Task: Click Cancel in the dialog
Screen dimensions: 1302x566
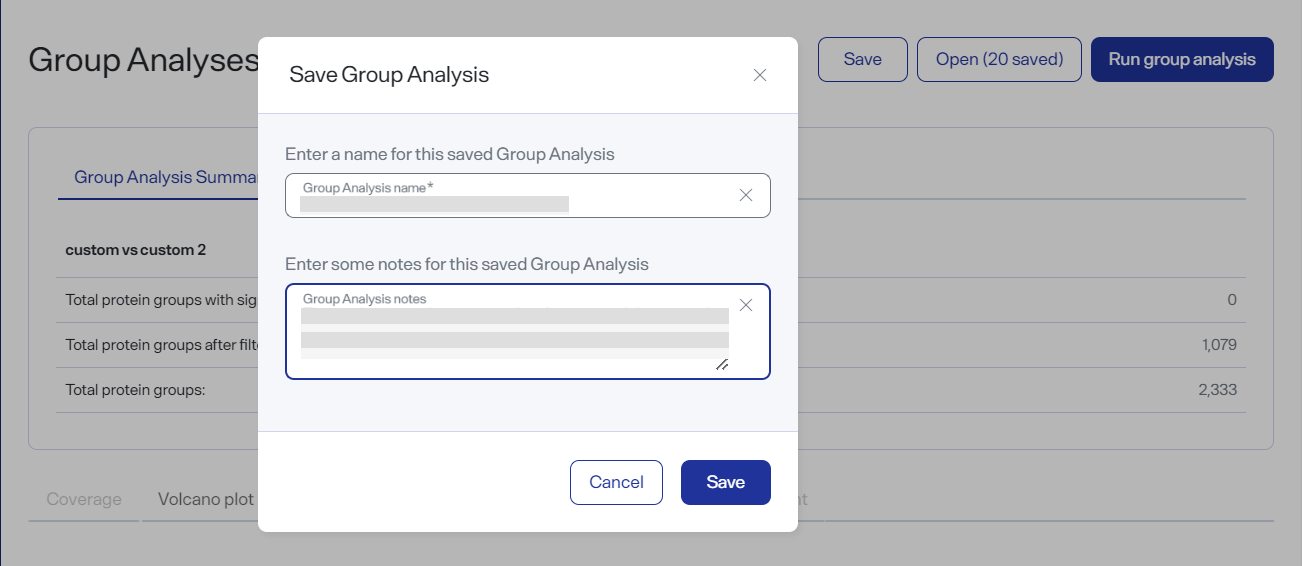Action: (616, 482)
